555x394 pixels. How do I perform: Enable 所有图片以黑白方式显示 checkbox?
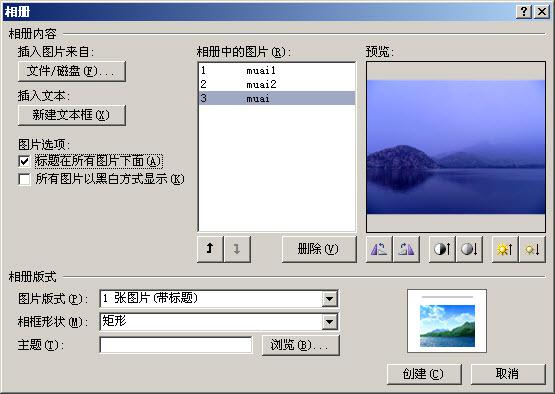[24, 179]
